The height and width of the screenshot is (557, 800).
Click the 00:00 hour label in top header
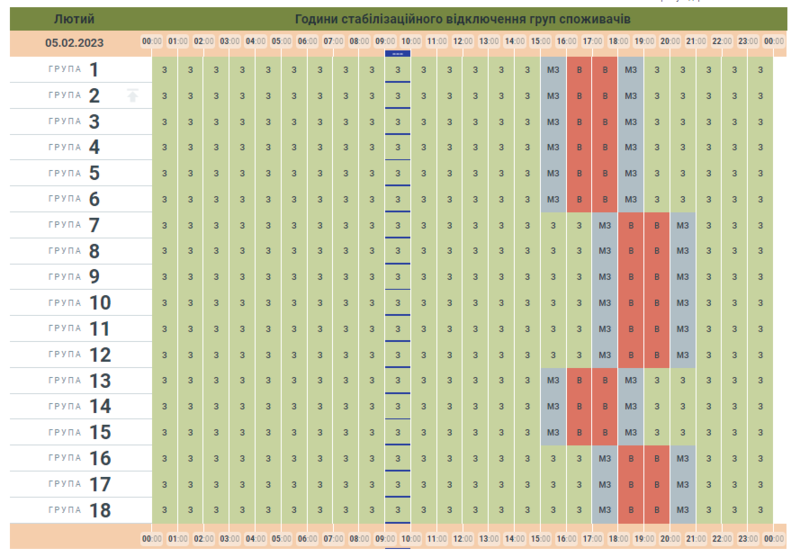[152, 42]
